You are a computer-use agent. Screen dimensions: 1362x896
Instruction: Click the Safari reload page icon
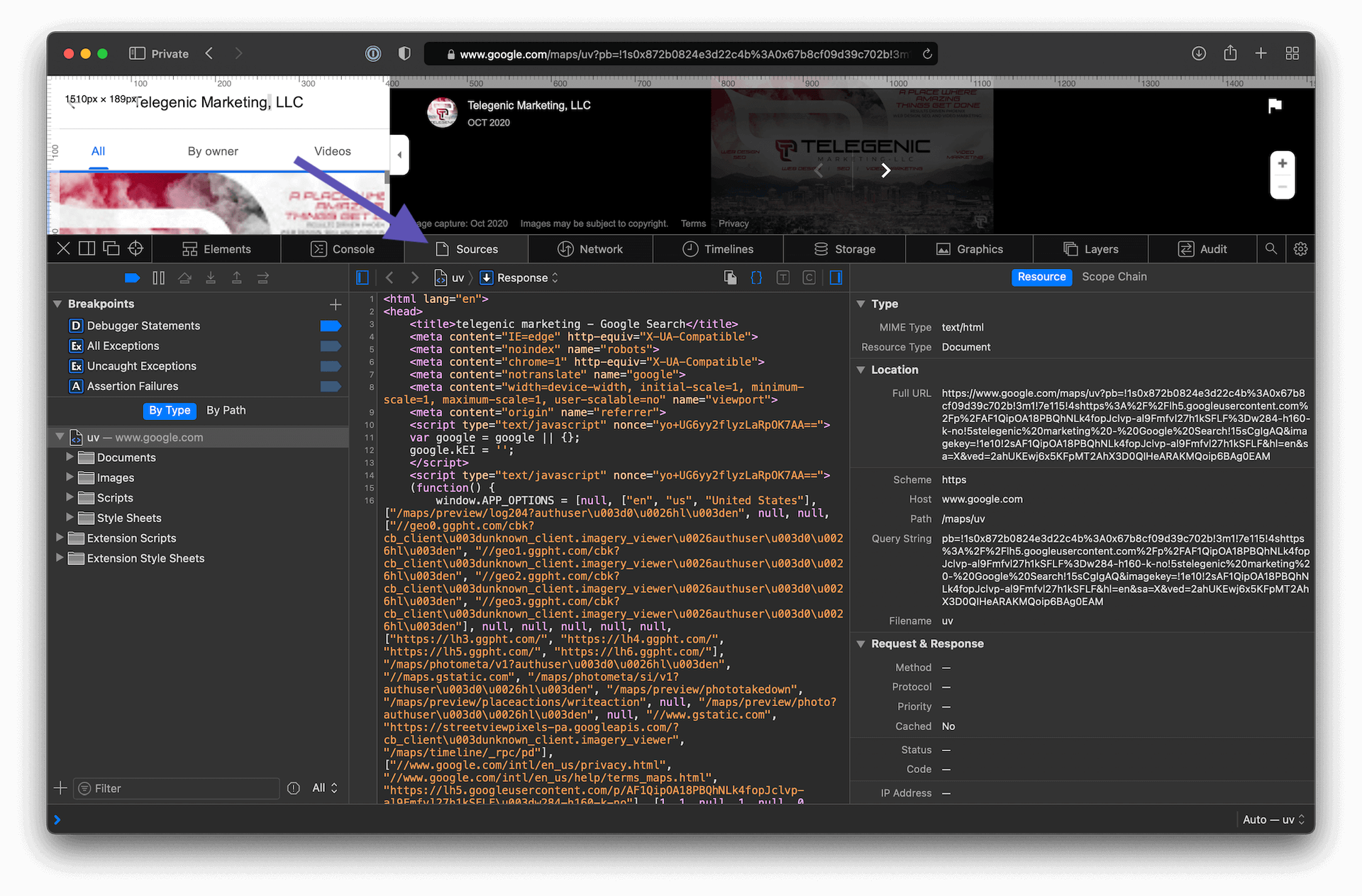[927, 54]
